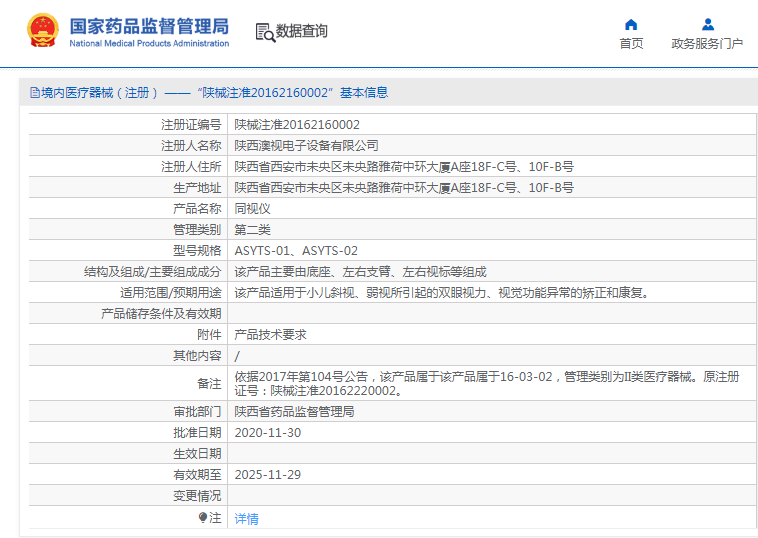Click the 批准日期 label
The width and height of the screenshot is (758, 538).
(197, 433)
